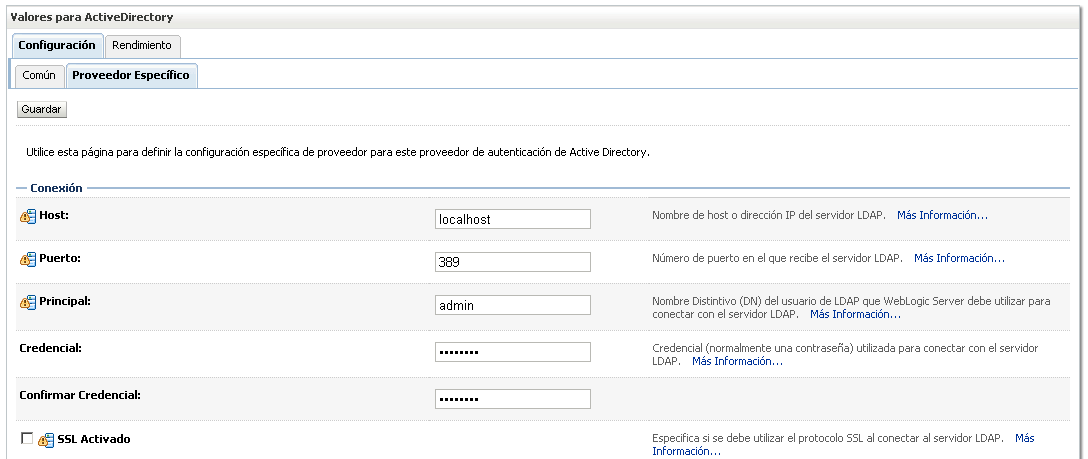1088x459 pixels.
Task: Open the Rendimiento tab
Action: coord(142,45)
